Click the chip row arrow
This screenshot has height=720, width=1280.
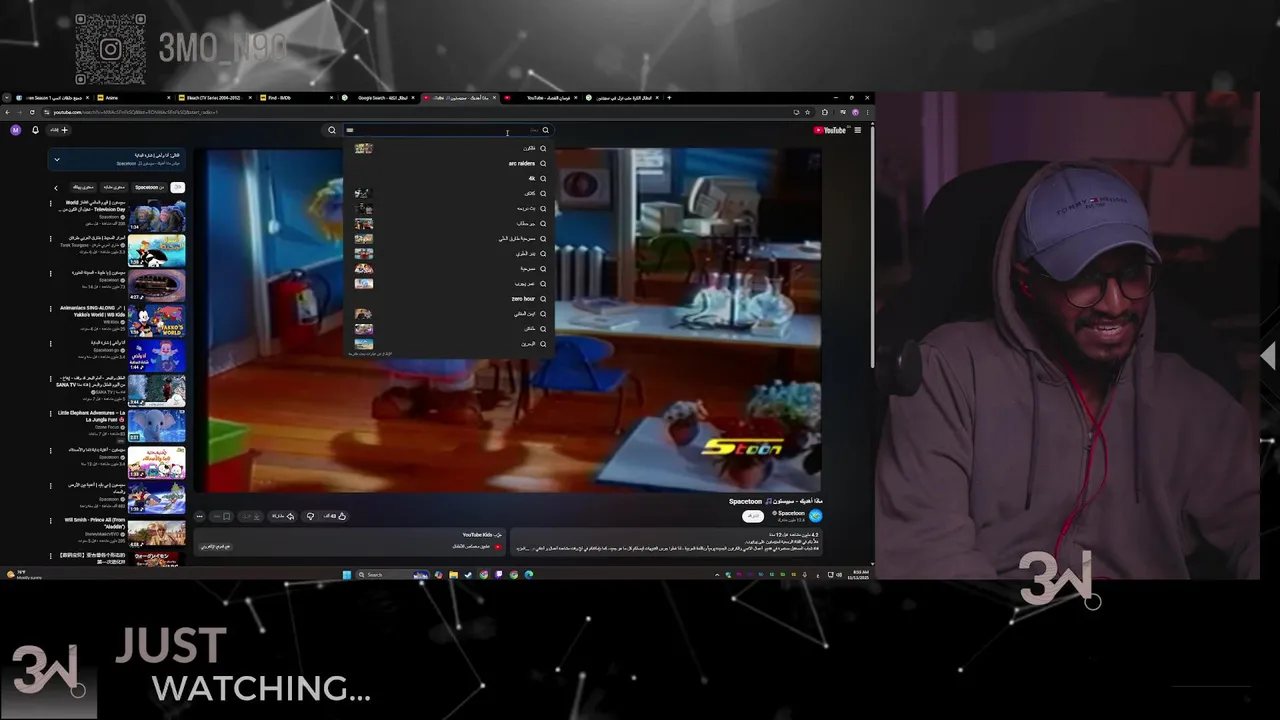click(x=56, y=187)
